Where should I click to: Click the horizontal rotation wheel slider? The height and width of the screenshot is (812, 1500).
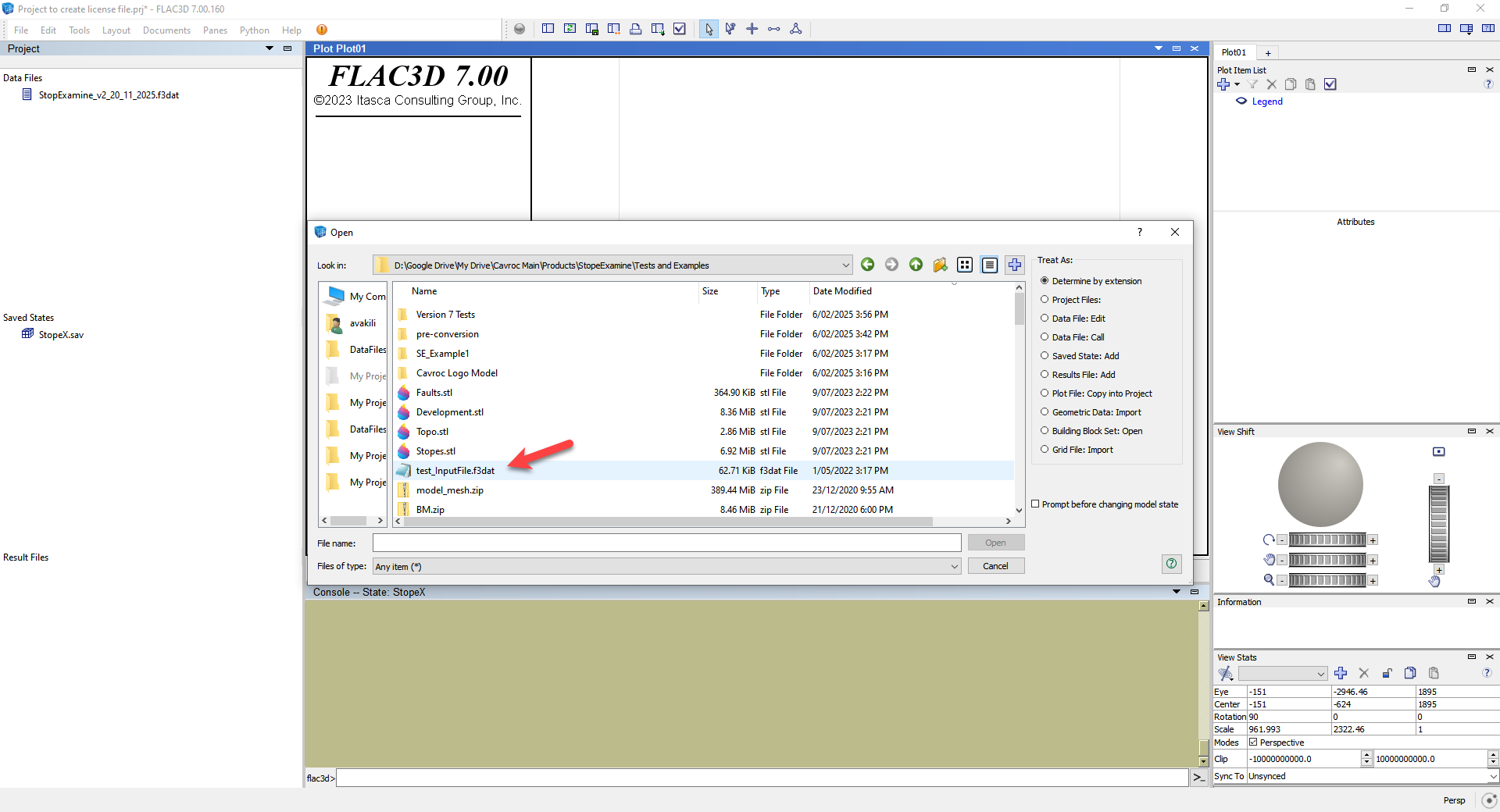(x=1327, y=540)
